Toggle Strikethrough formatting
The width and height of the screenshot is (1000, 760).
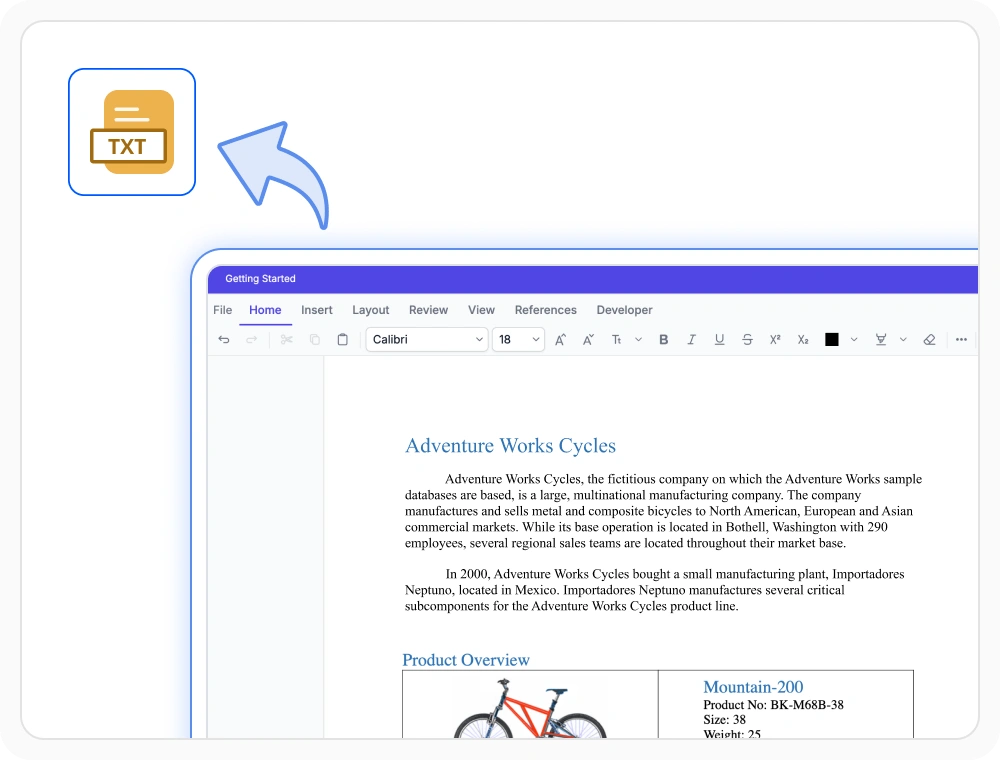(x=747, y=339)
